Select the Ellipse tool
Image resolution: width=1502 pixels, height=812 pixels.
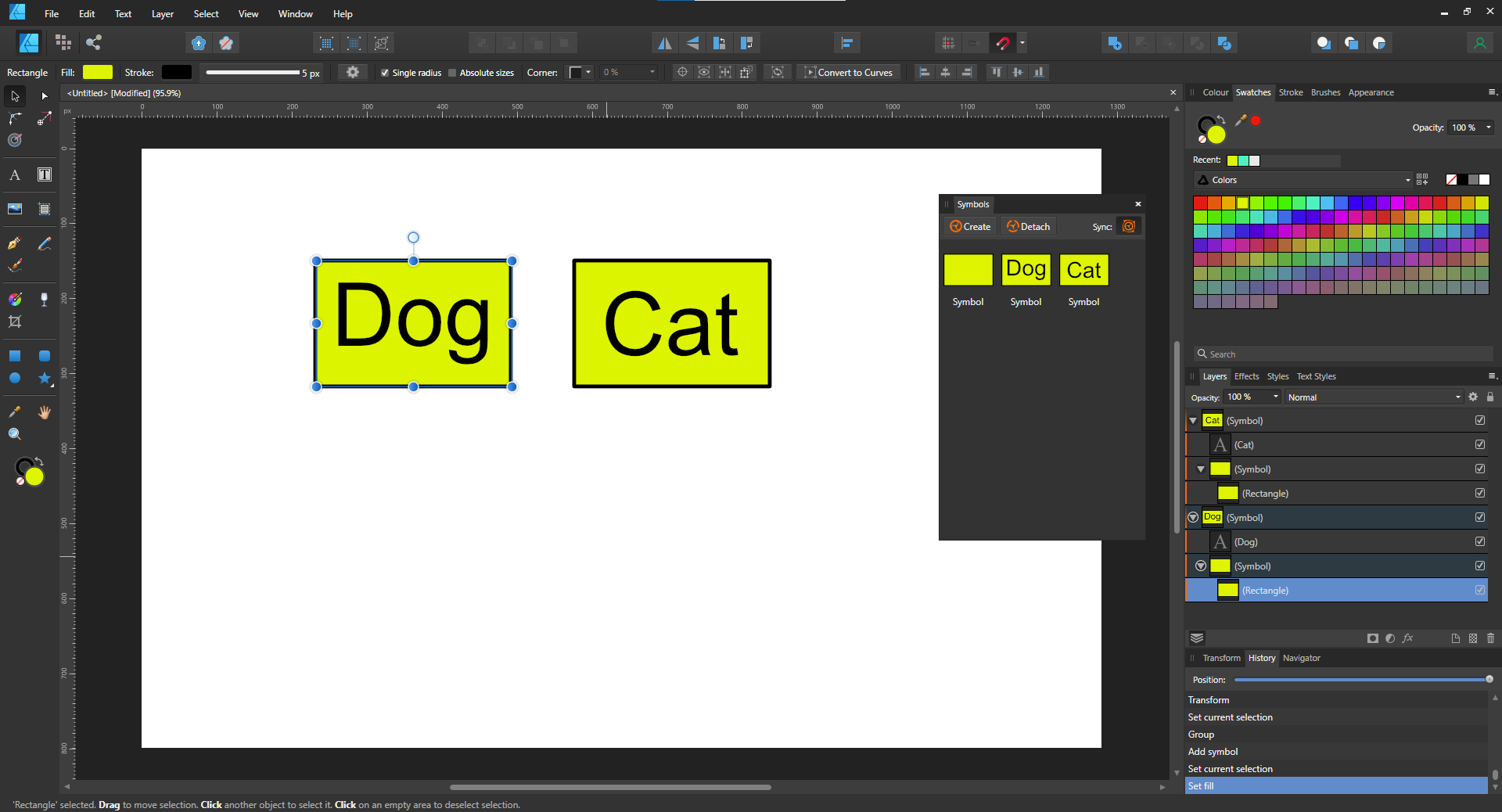(x=15, y=378)
